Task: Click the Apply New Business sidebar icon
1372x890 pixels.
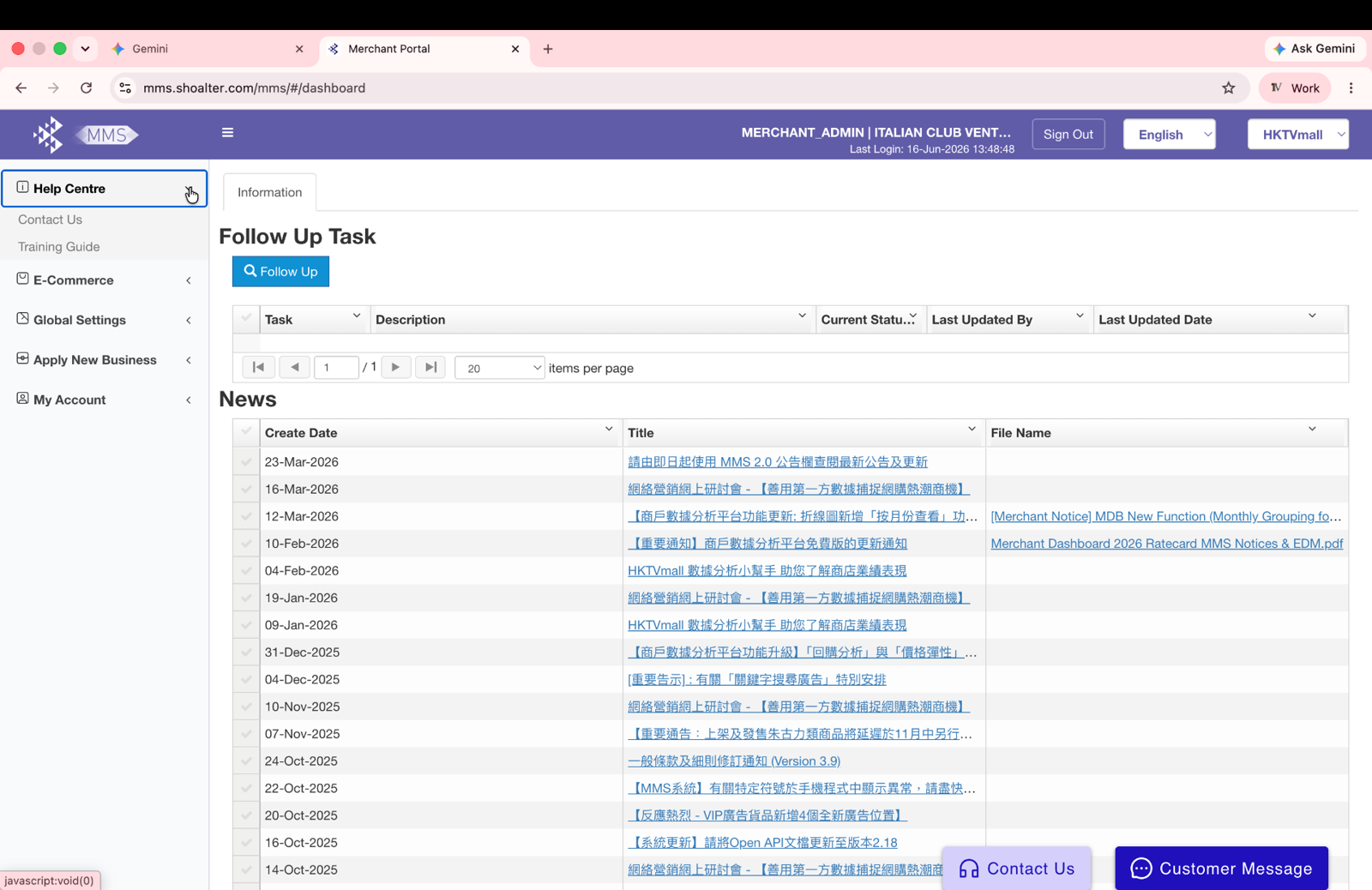Action: [22, 358]
